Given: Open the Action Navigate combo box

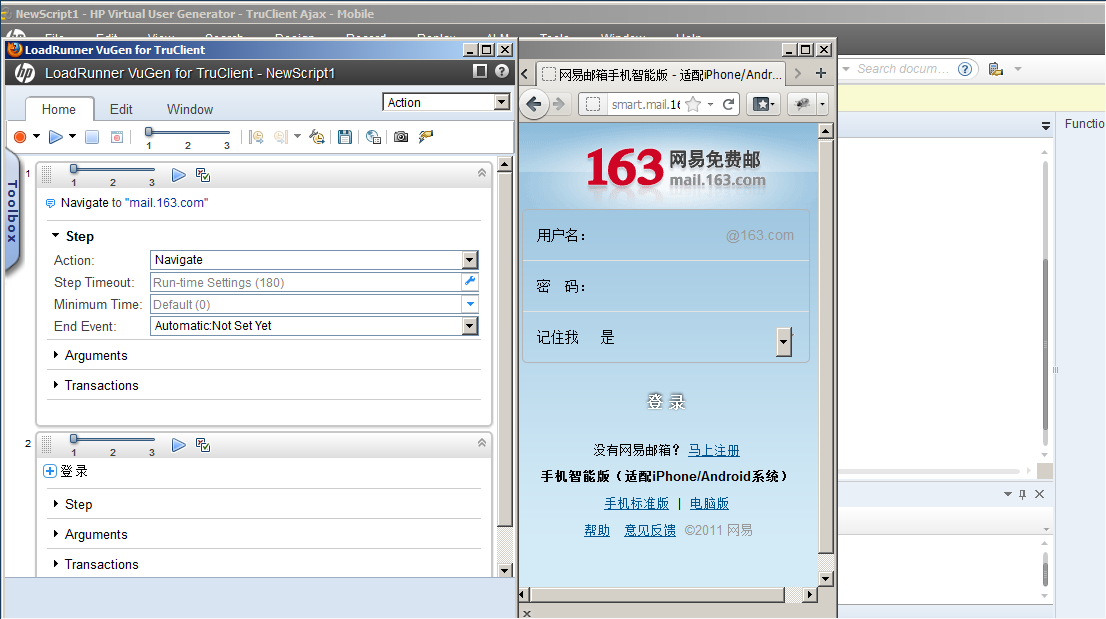Looking at the screenshot, I should (314, 259).
